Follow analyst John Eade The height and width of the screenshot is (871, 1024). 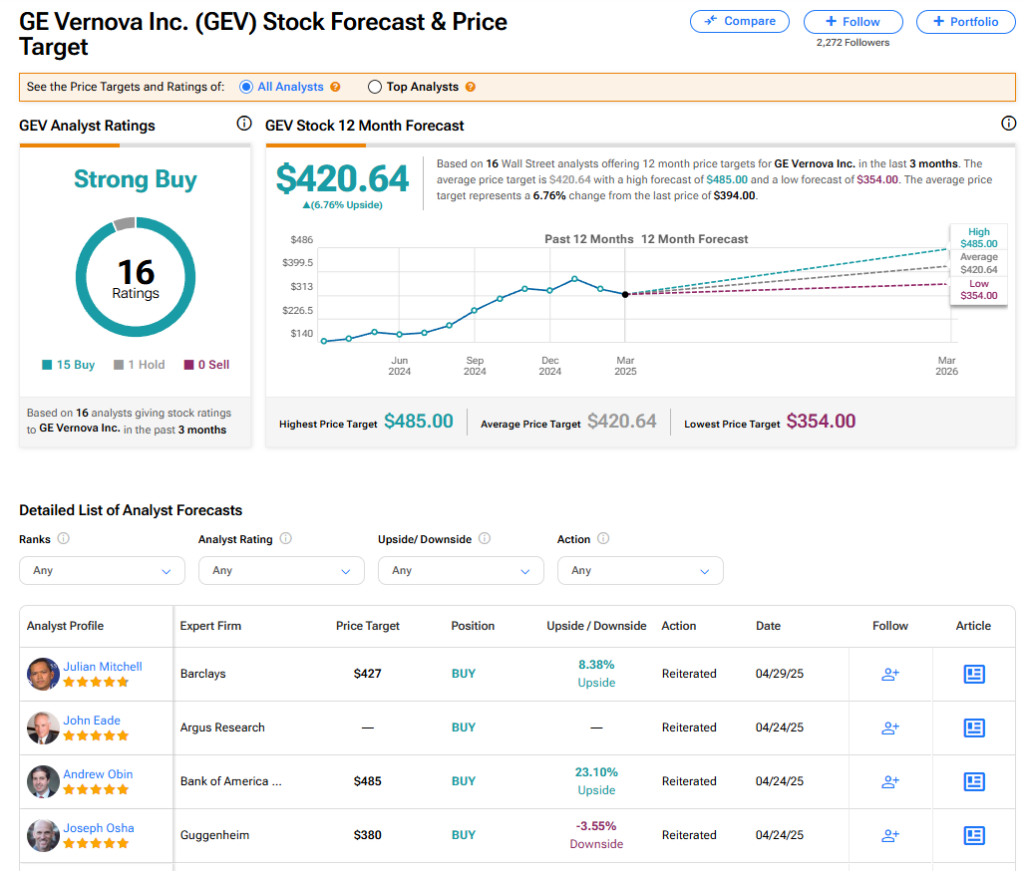tap(890, 727)
